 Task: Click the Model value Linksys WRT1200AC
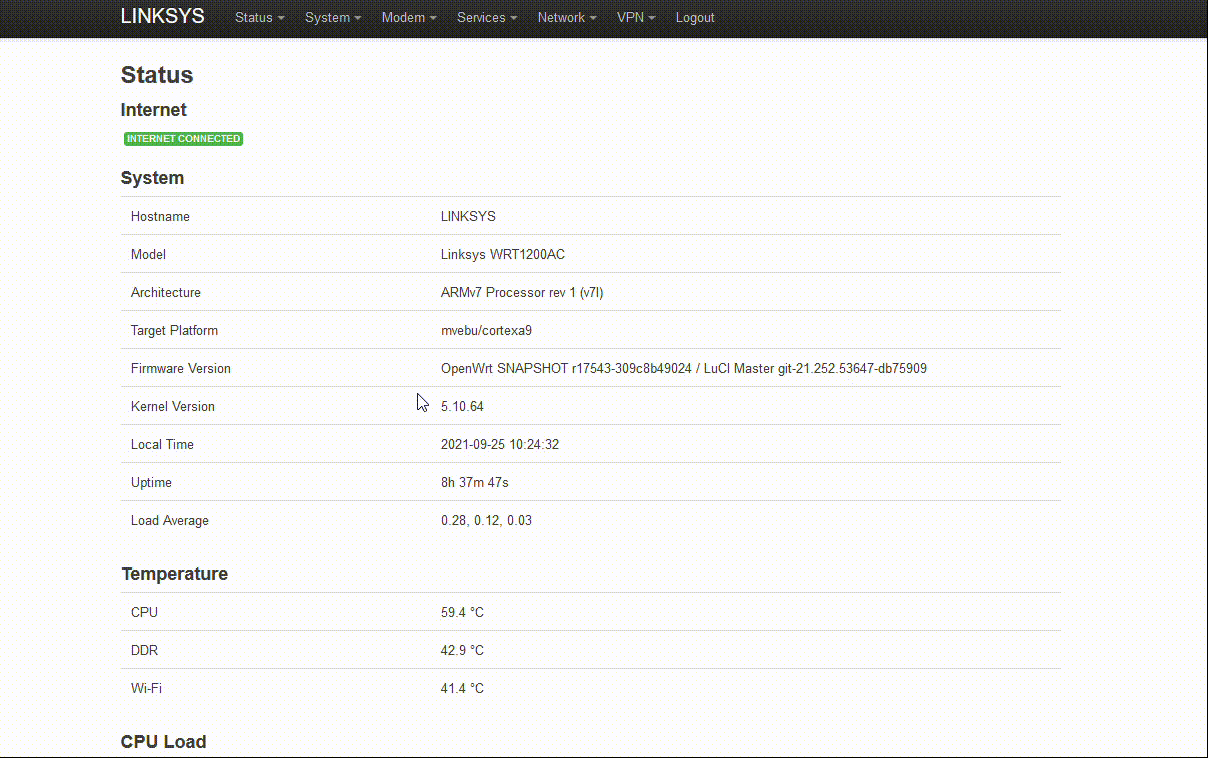tap(503, 254)
